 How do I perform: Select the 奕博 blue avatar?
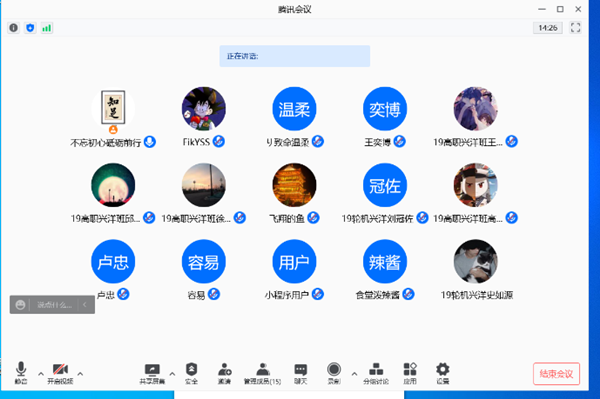tap(385, 109)
